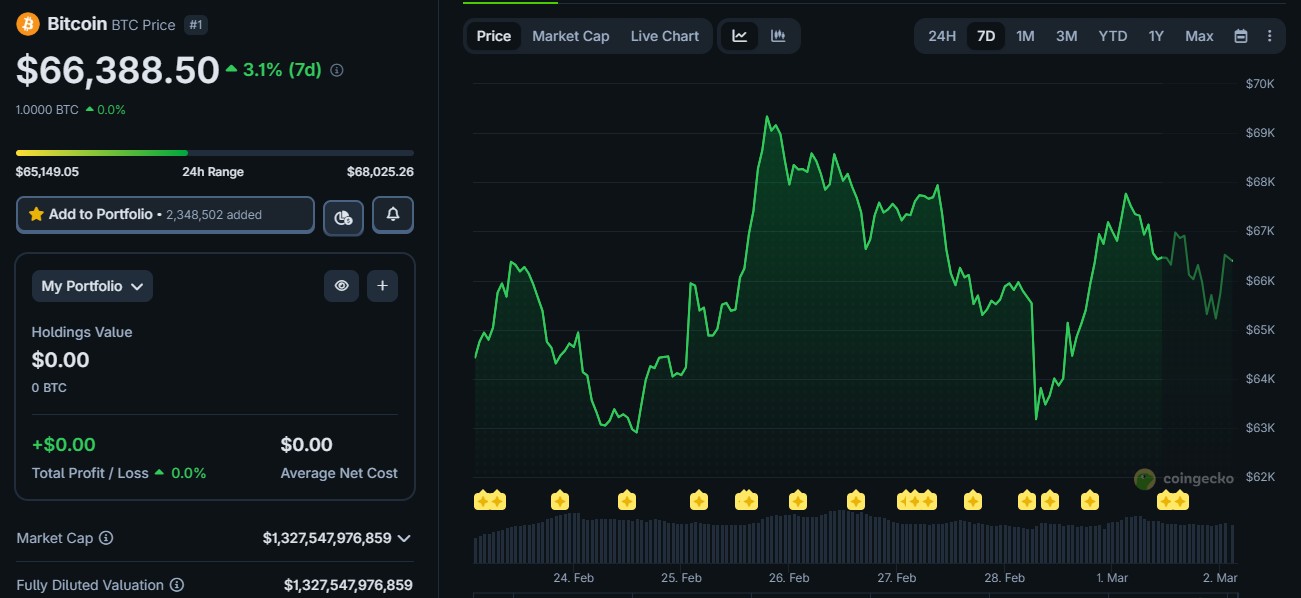This screenshot has width=1301, height=598.
Task: Set chart range to 1Y
Action: (1156, 36)
